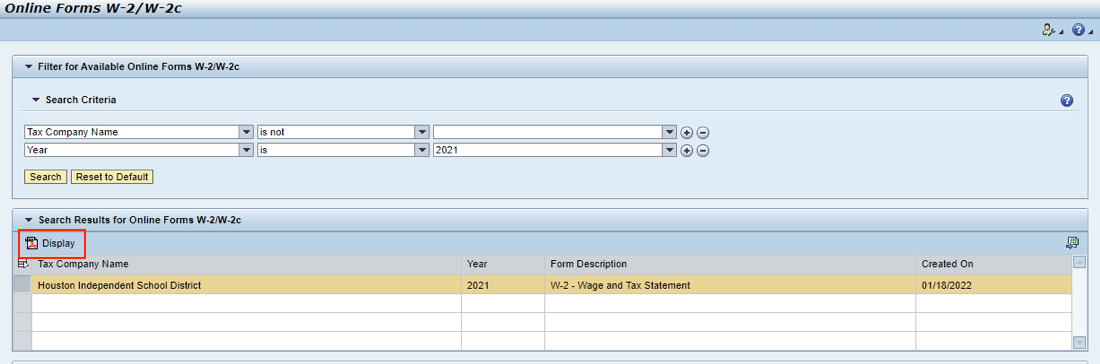The height and width of the screenshot is (364, 1100).
Task: Click the select-all rows table icon
Action: [x=22, y=264]
